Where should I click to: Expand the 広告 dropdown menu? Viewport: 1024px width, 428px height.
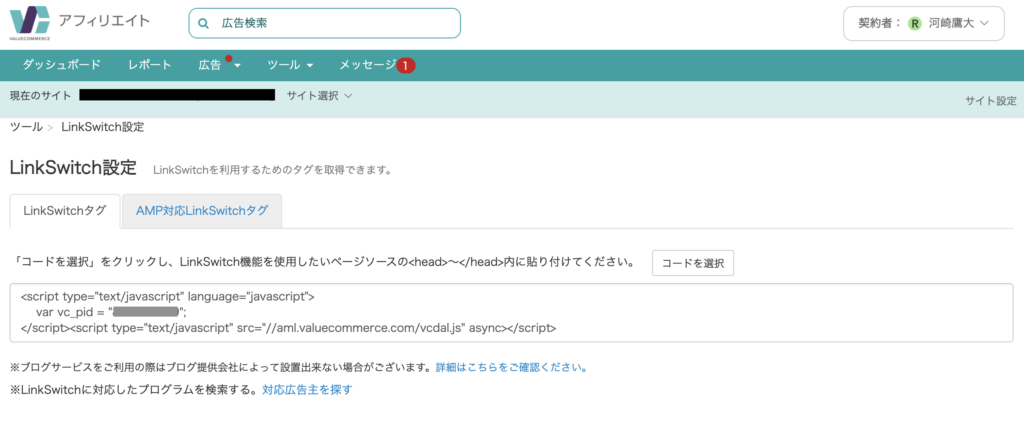tap(219, 65)
